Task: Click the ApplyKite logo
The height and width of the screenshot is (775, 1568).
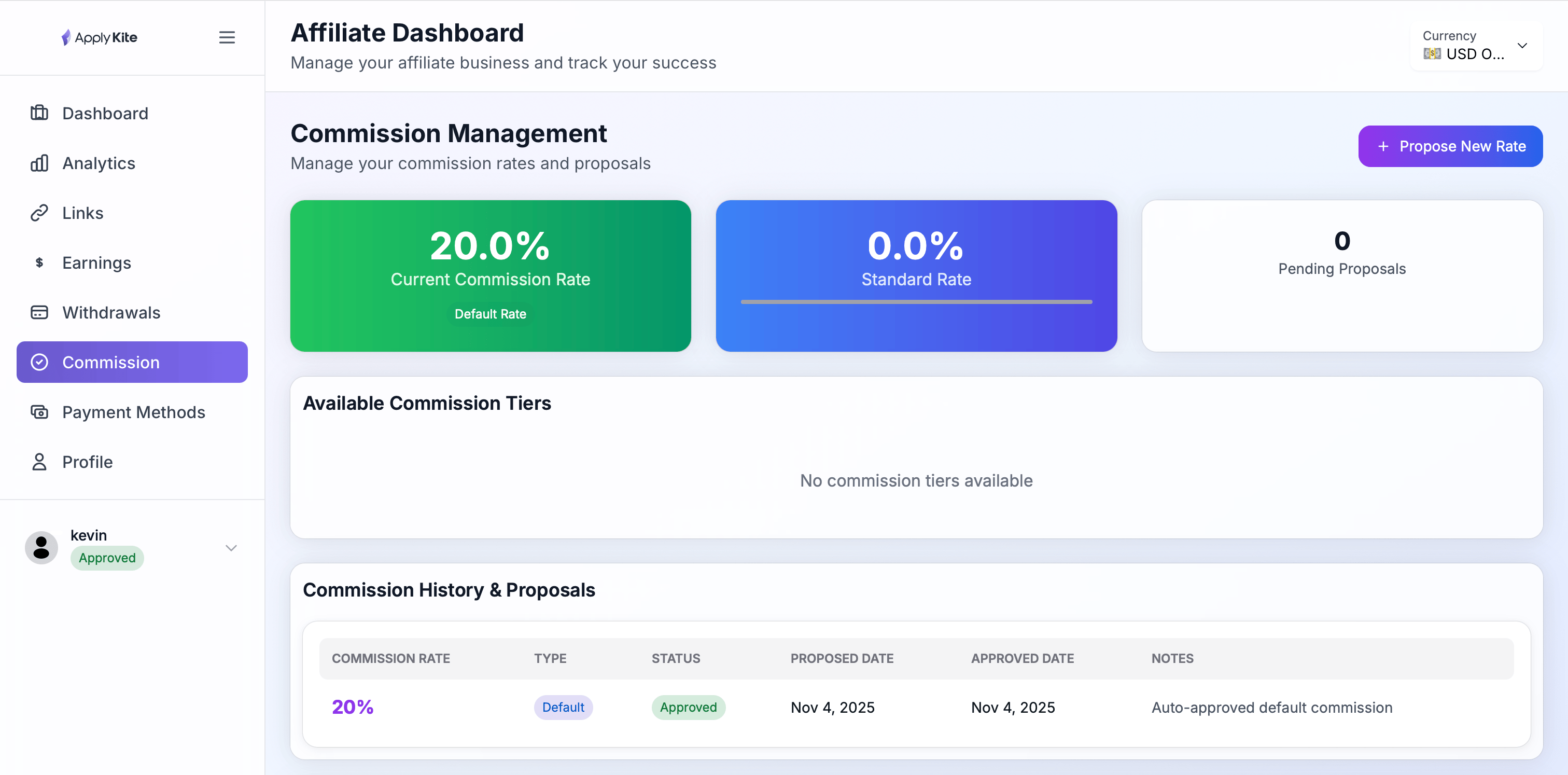Action: pyautogui.click(x=99, y=37)
